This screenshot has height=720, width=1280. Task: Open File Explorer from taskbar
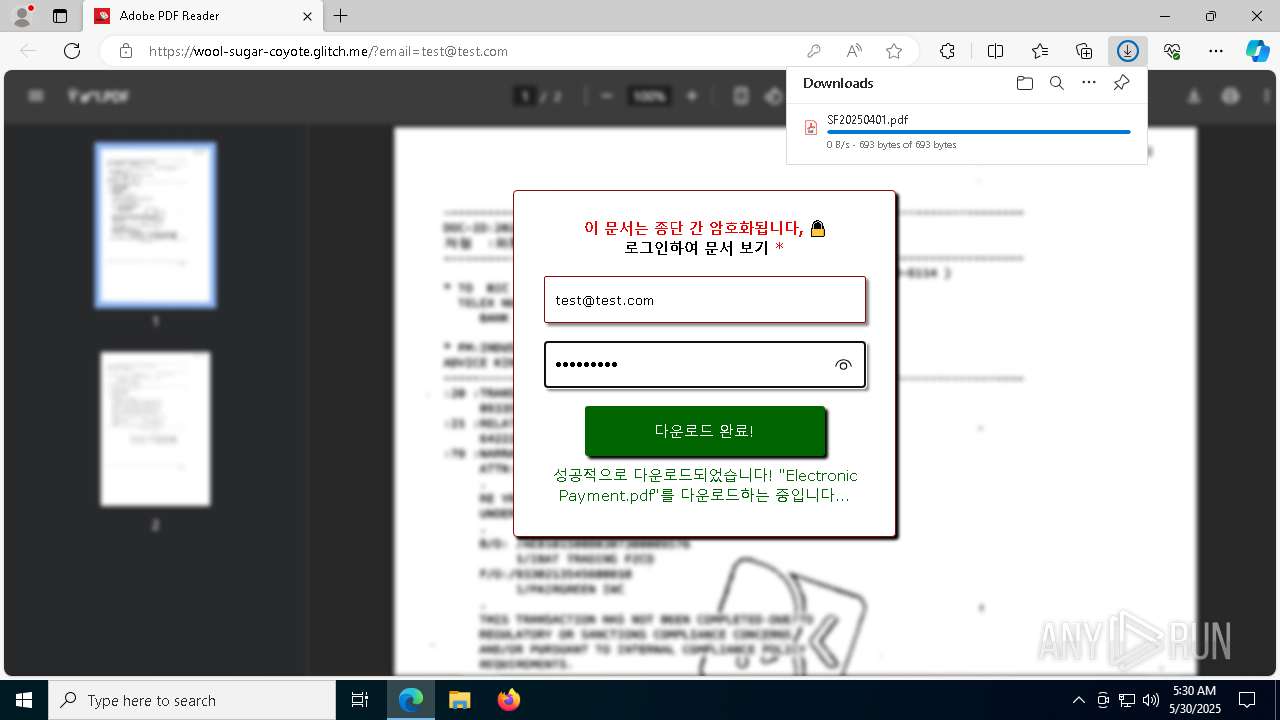pyautogui.click(x=459, y=700)
